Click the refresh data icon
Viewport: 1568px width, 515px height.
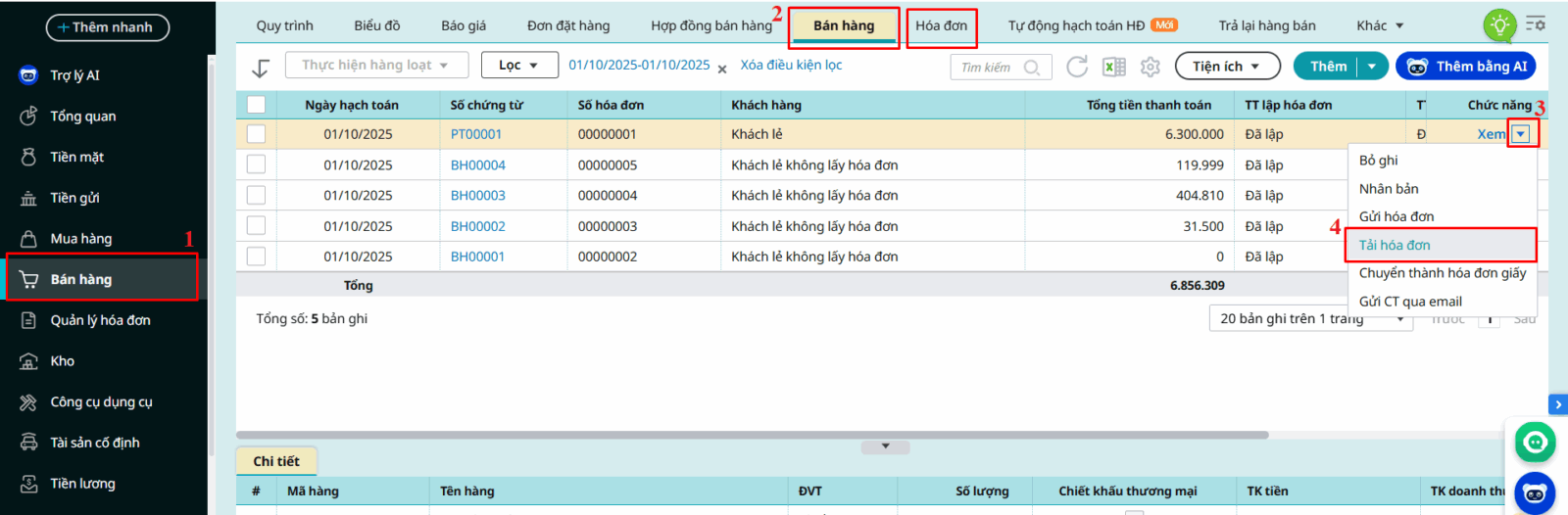pos(1077,67)
